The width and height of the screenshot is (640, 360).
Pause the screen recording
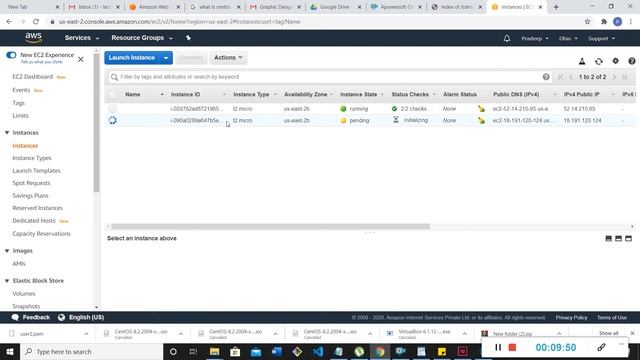coord(498,347)
